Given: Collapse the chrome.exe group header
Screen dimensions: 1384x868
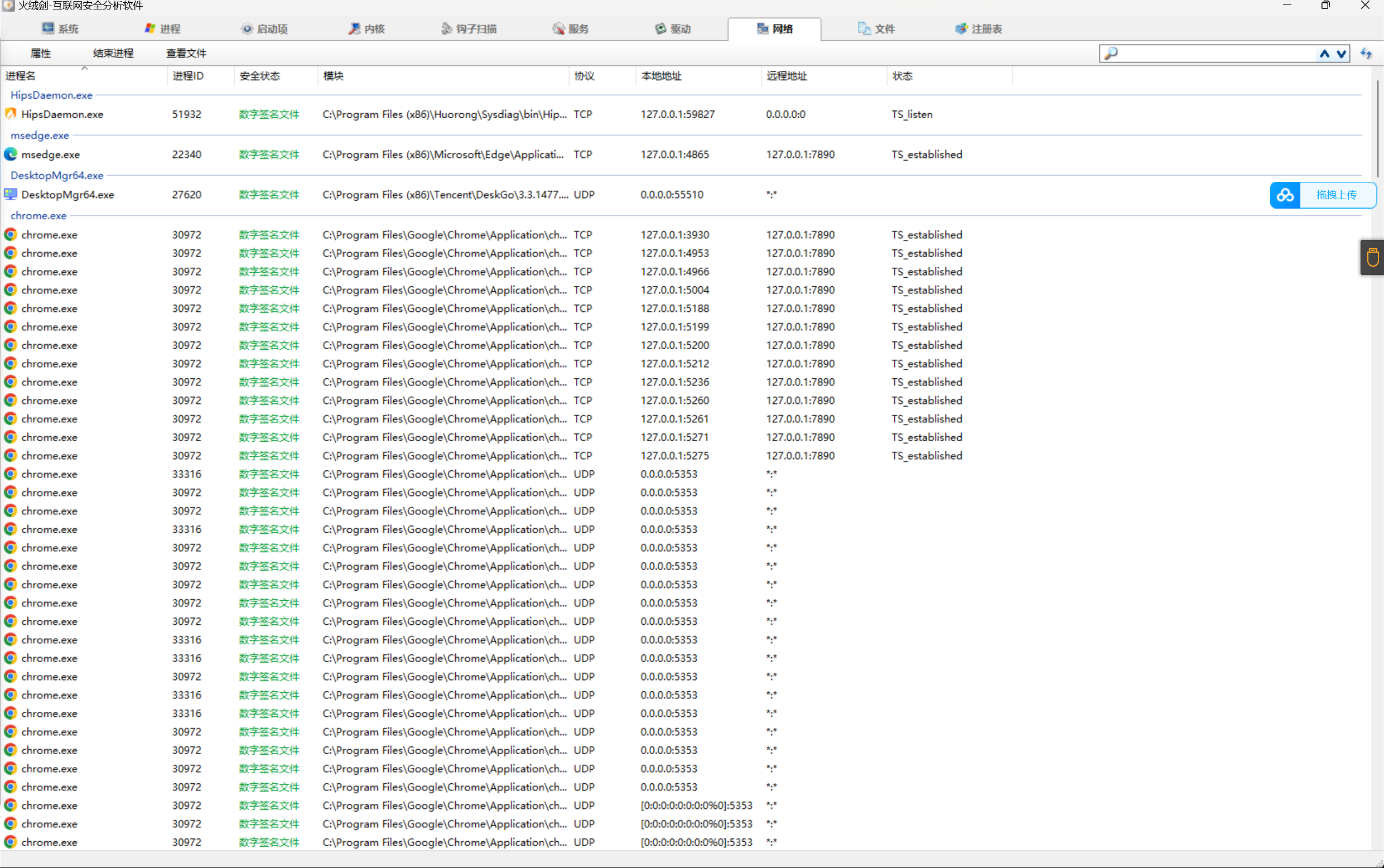Looking at the screenshot, I should point(38,216).
